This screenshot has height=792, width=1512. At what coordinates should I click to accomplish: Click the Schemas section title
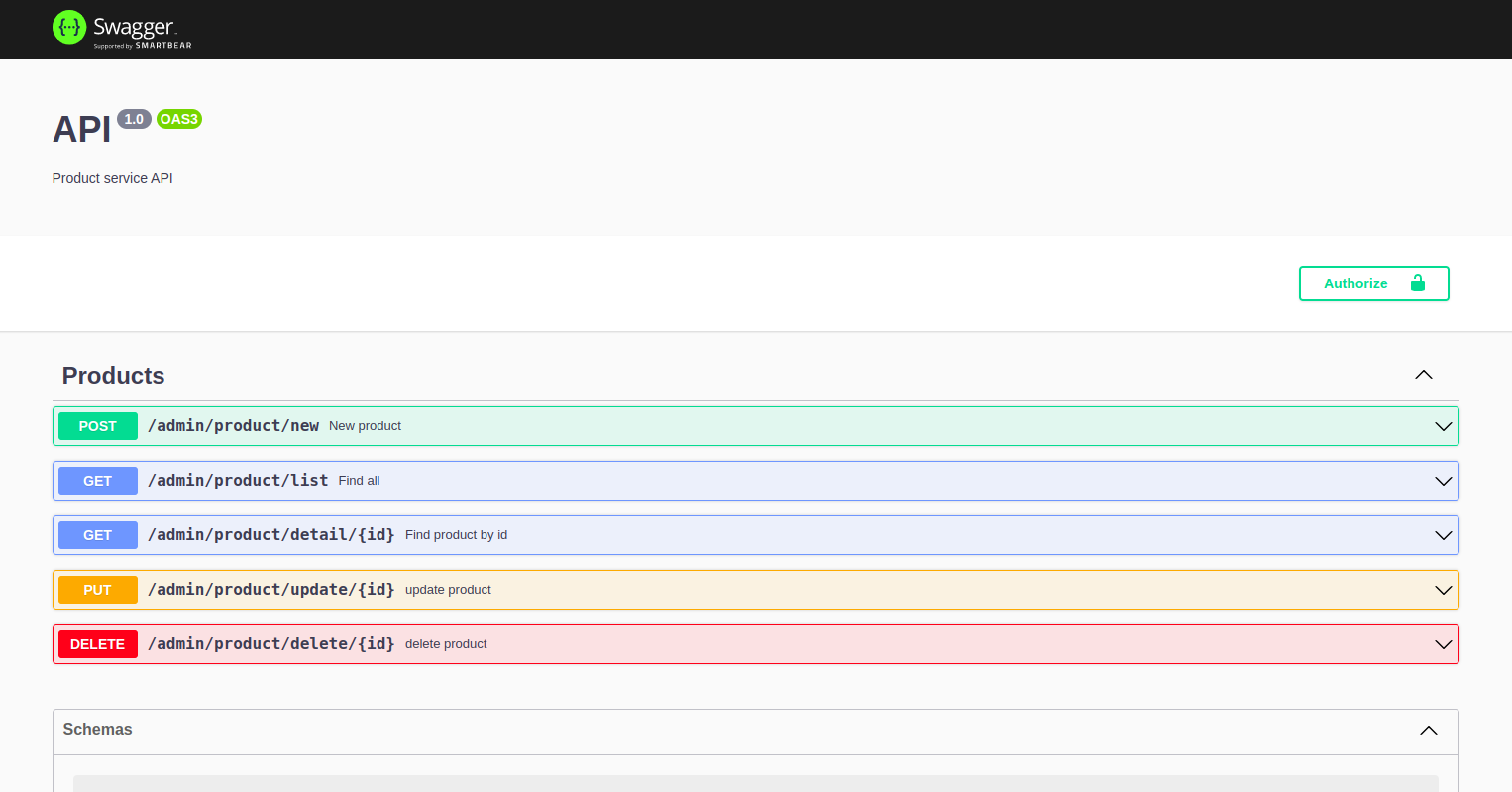(97, 730)
